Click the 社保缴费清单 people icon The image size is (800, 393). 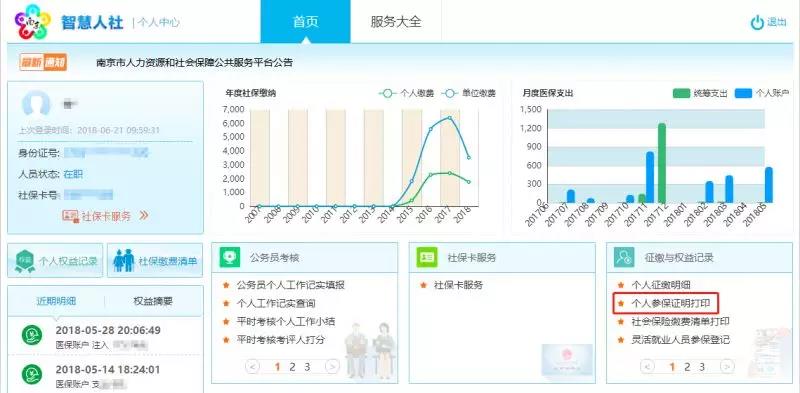(x=123, y=261)
